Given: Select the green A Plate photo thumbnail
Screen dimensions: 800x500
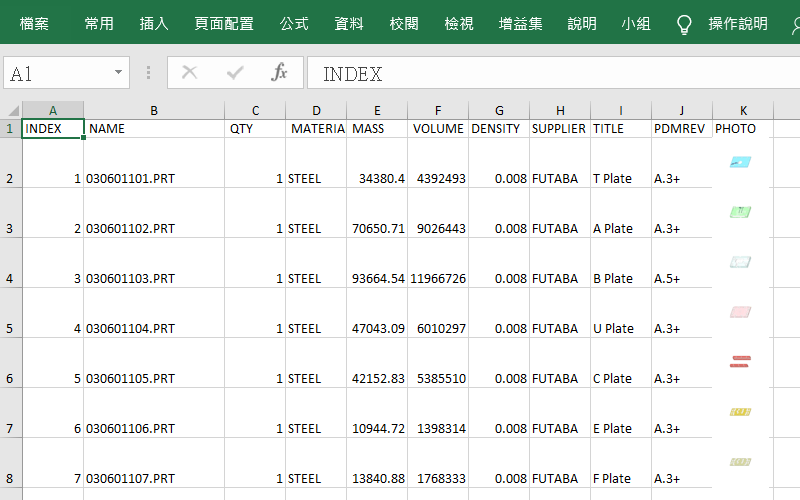Looking at the screenshot, I should pyautogui.click(x=741, y=212).
